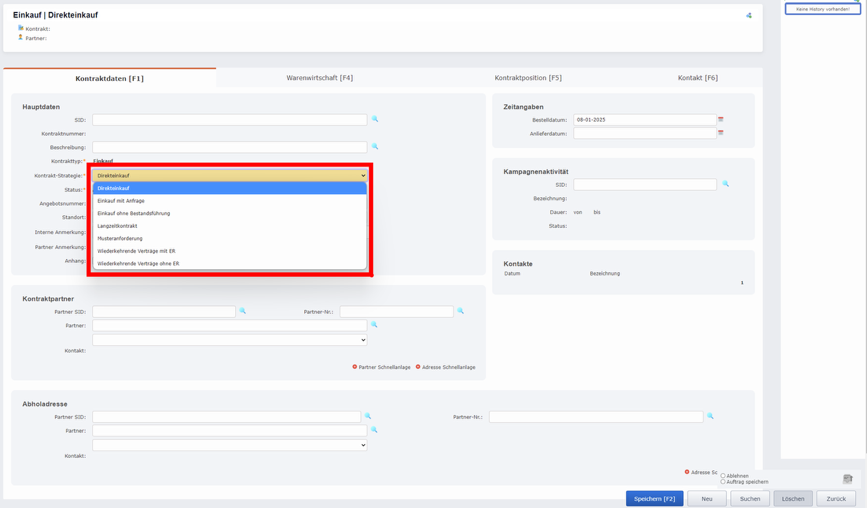The image size is (867, 508).
Task: Open the calendar picker for Anlieferdatum
Action: (721, 133)
